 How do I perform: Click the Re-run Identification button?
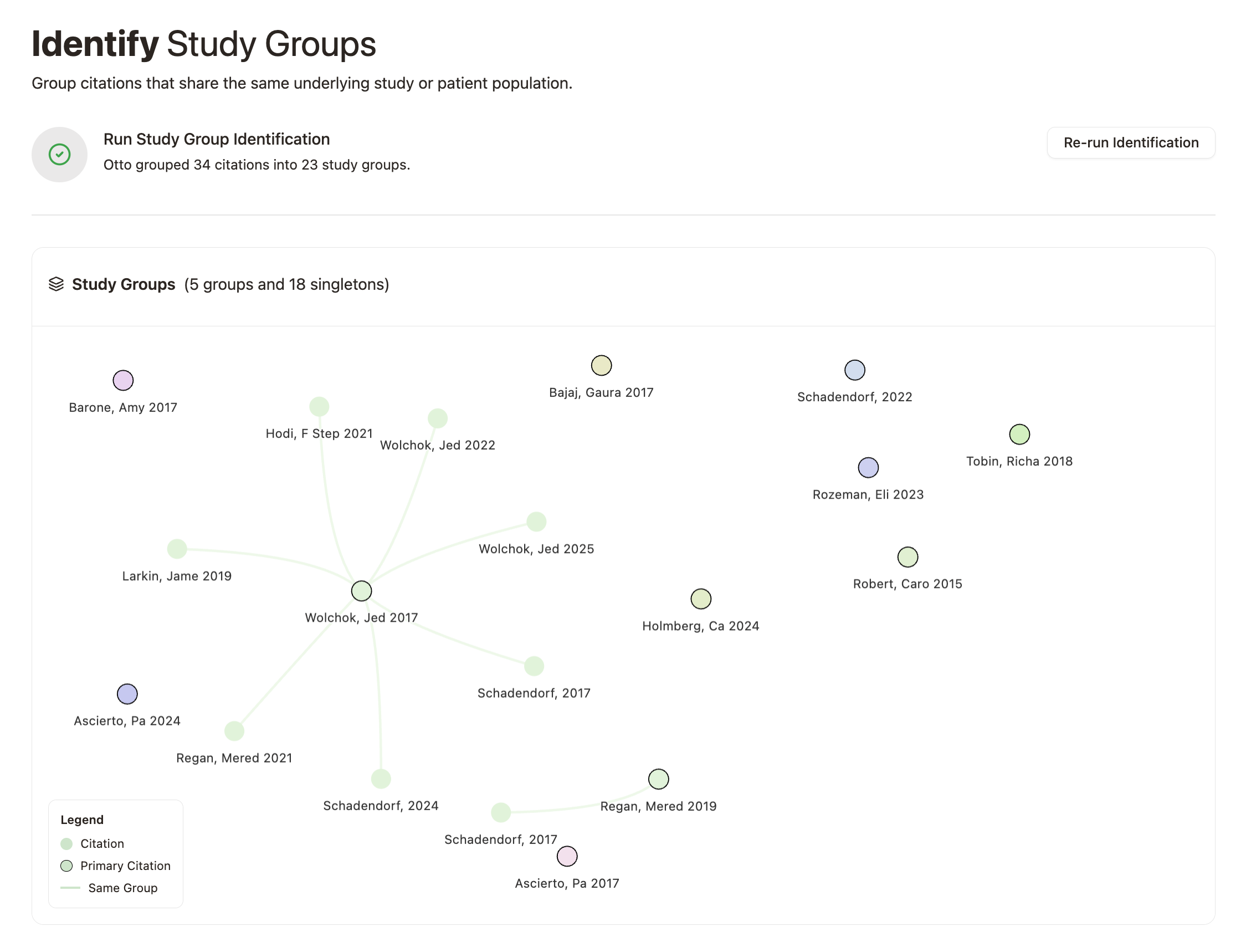click(1131, 143)
